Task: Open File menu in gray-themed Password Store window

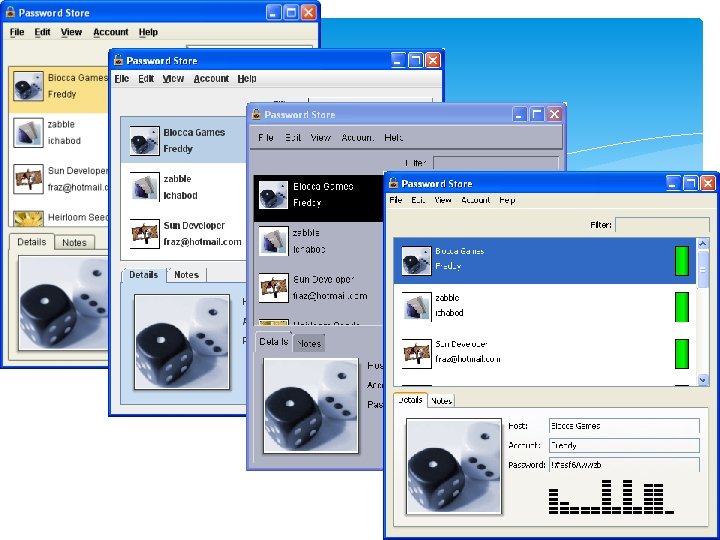Action: (x=266, y=137)
